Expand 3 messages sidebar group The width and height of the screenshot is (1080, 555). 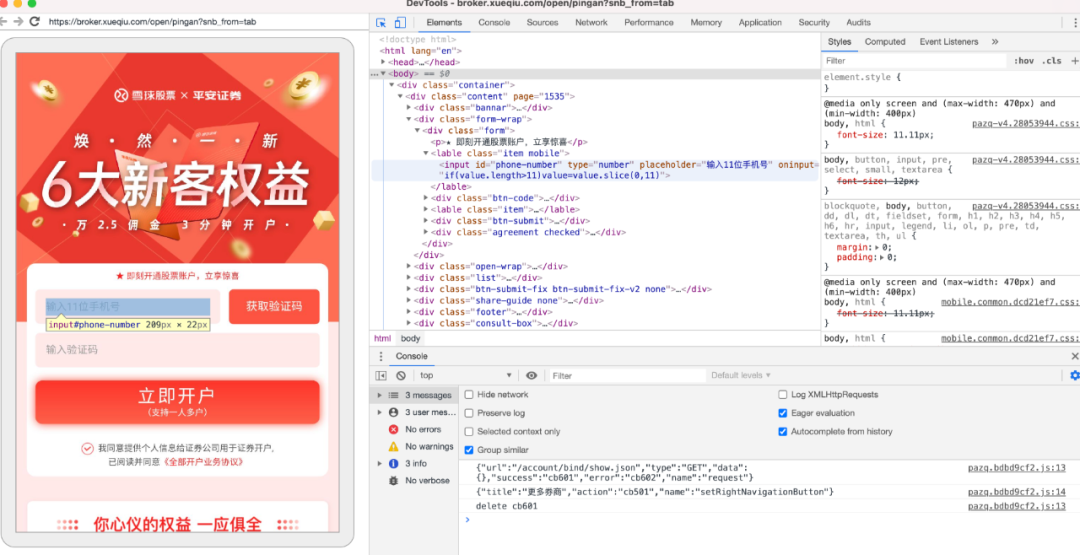point(379,395)
